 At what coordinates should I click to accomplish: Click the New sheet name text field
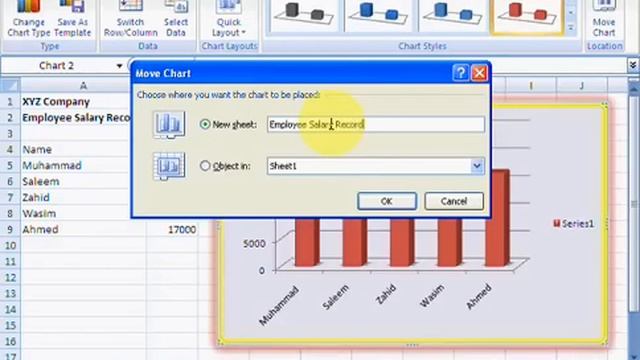[376, 124]
